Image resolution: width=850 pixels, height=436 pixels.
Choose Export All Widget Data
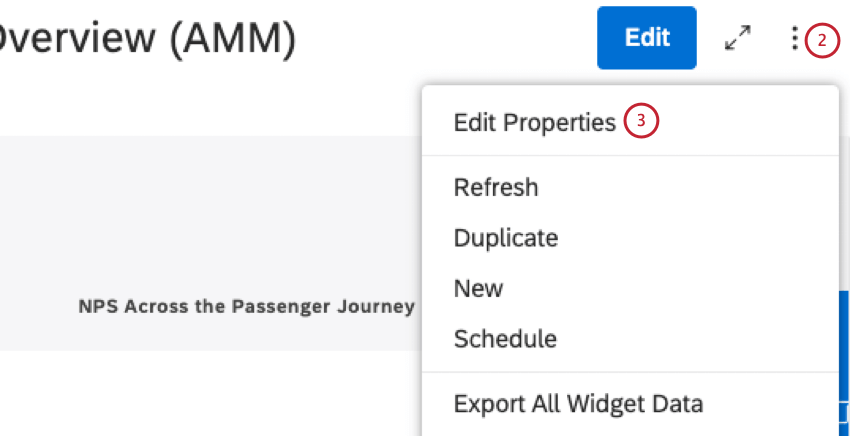coord(578,404)
